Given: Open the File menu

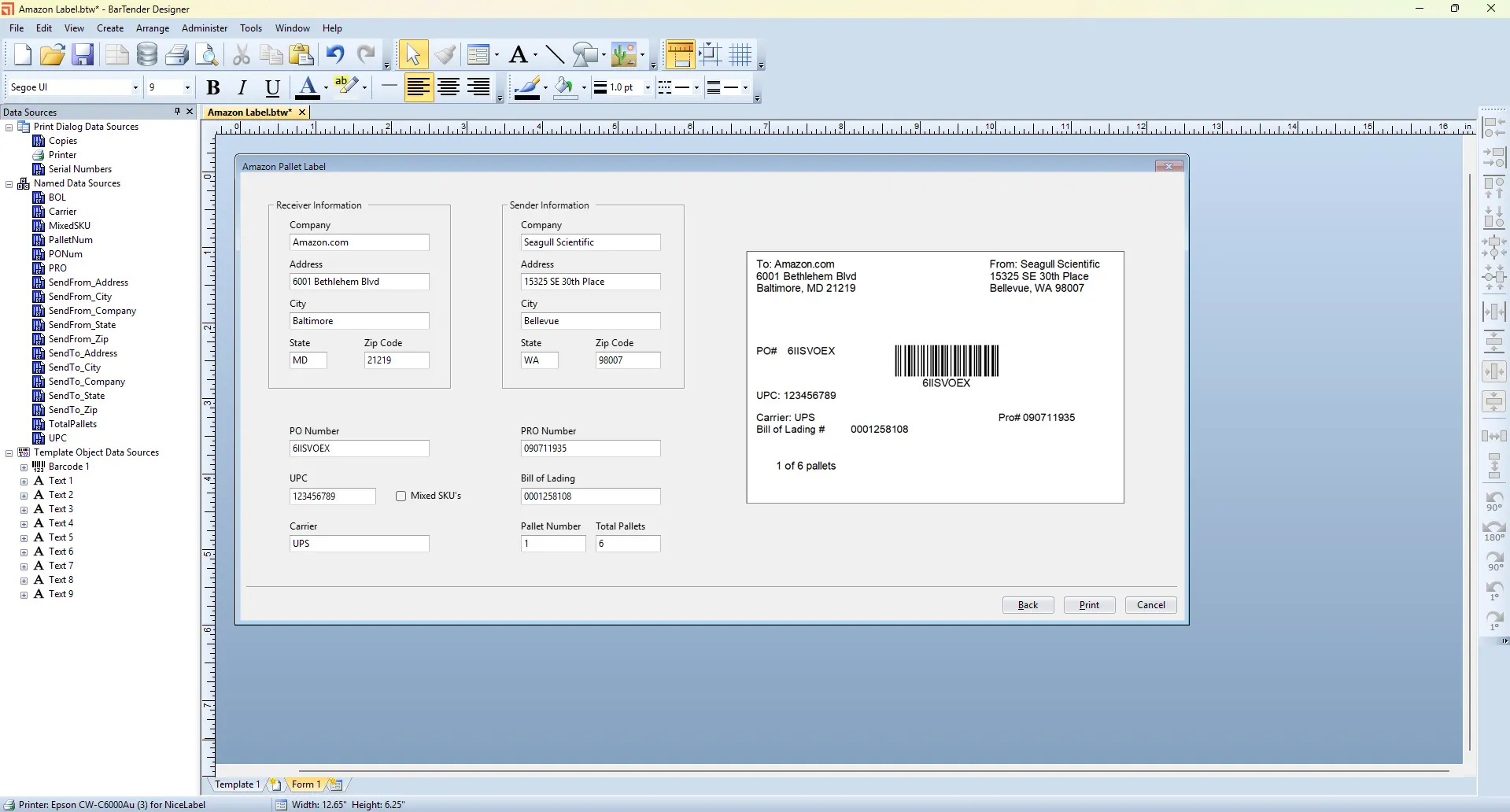Looking at the screenshot, I should click(x=17, y=28).
